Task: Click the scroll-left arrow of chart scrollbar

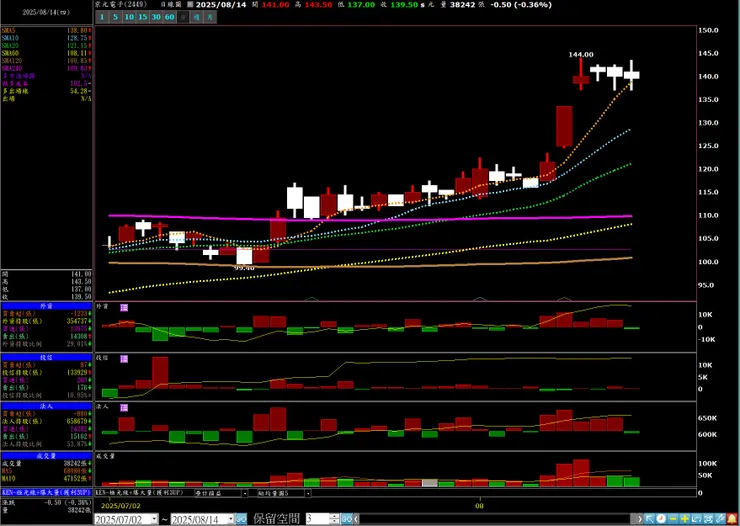Action: point(355,519)
